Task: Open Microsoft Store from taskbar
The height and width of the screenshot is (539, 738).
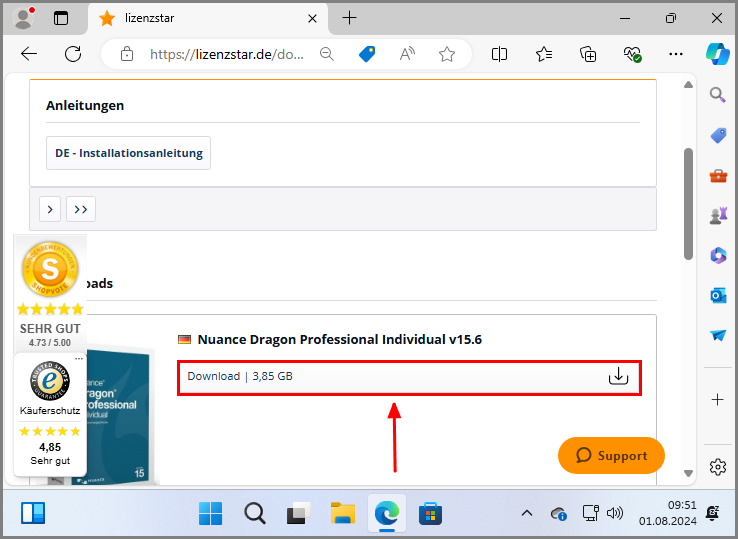Action: [431, 513]
